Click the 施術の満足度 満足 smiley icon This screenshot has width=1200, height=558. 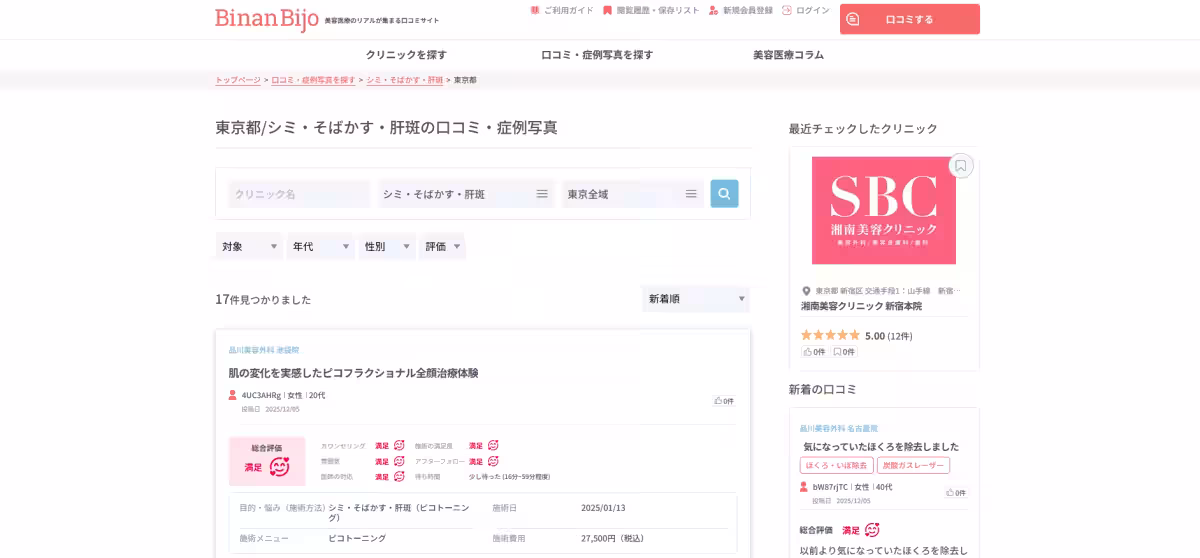pyautogui.click(x=493, y=445)
